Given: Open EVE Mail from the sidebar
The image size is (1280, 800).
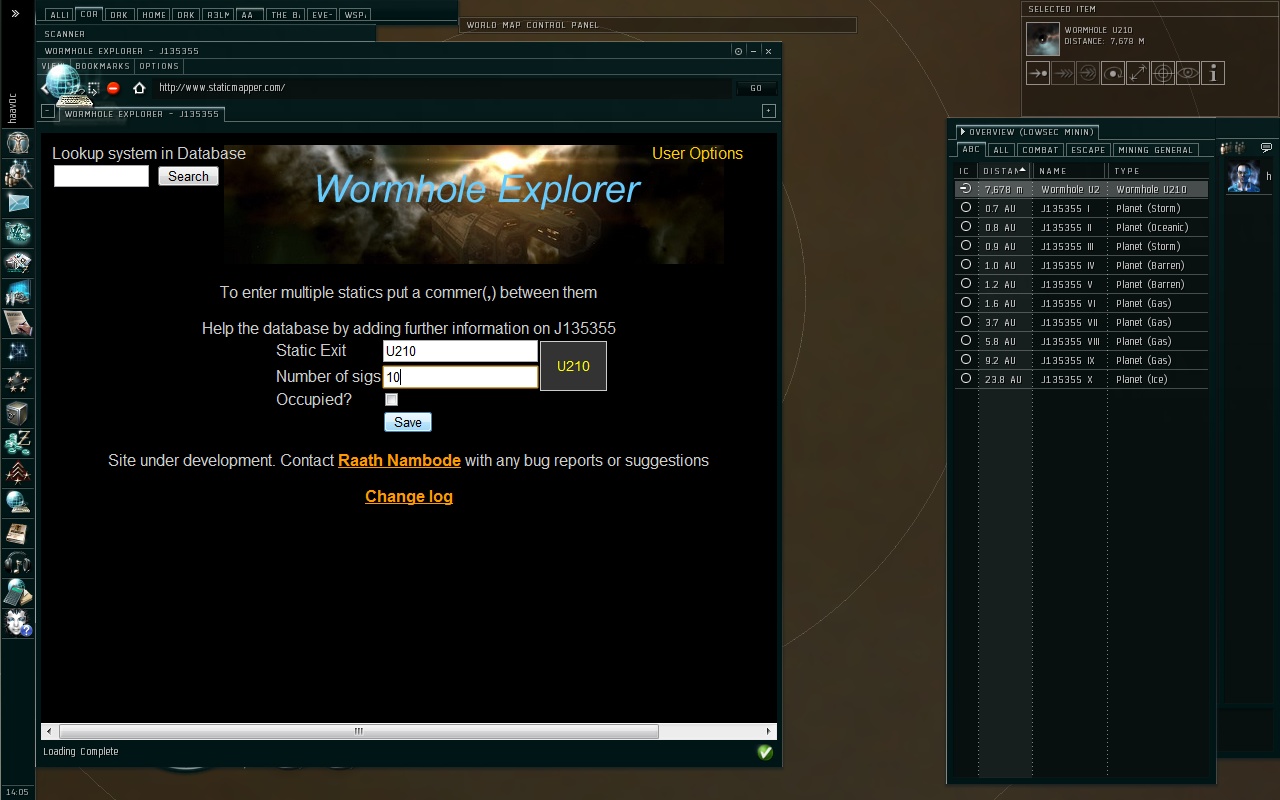Looking at the screenshot, I should [x=18, y=203].
